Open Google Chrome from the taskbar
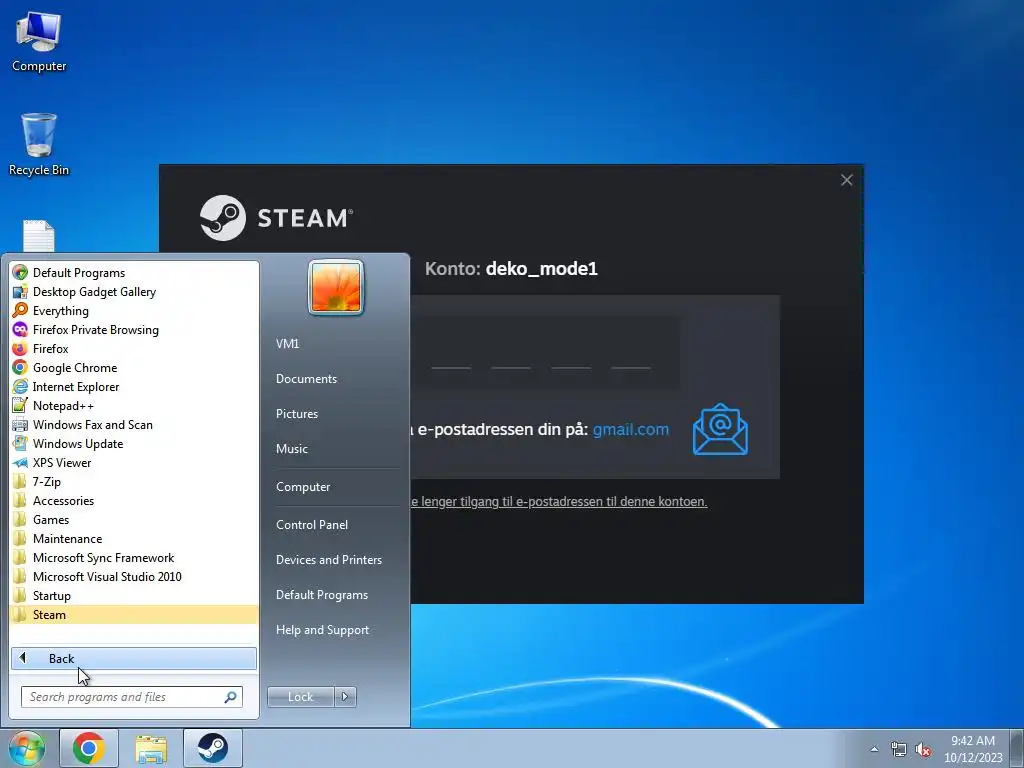1024x768 pixels. pyautogui.click(x=89, y=748)
